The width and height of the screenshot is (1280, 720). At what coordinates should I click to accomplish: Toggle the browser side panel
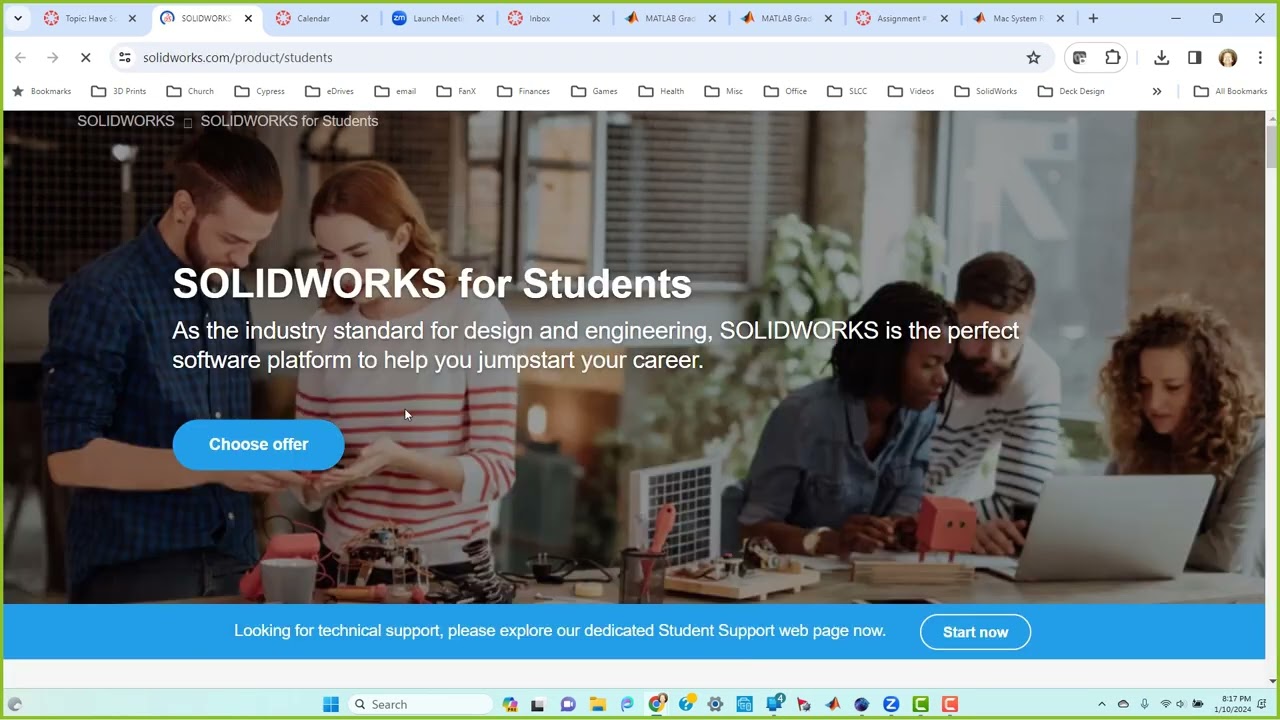click(x=1194, y=58)
